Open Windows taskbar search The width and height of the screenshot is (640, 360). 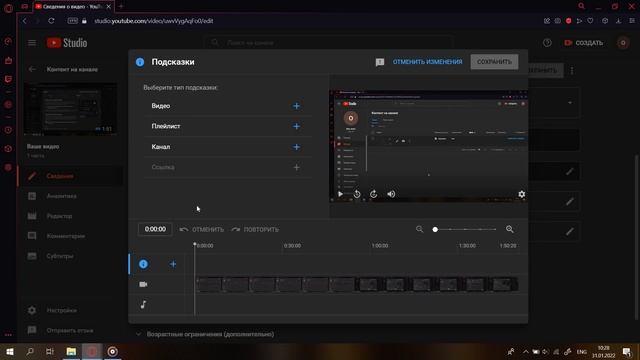[29, 351]
